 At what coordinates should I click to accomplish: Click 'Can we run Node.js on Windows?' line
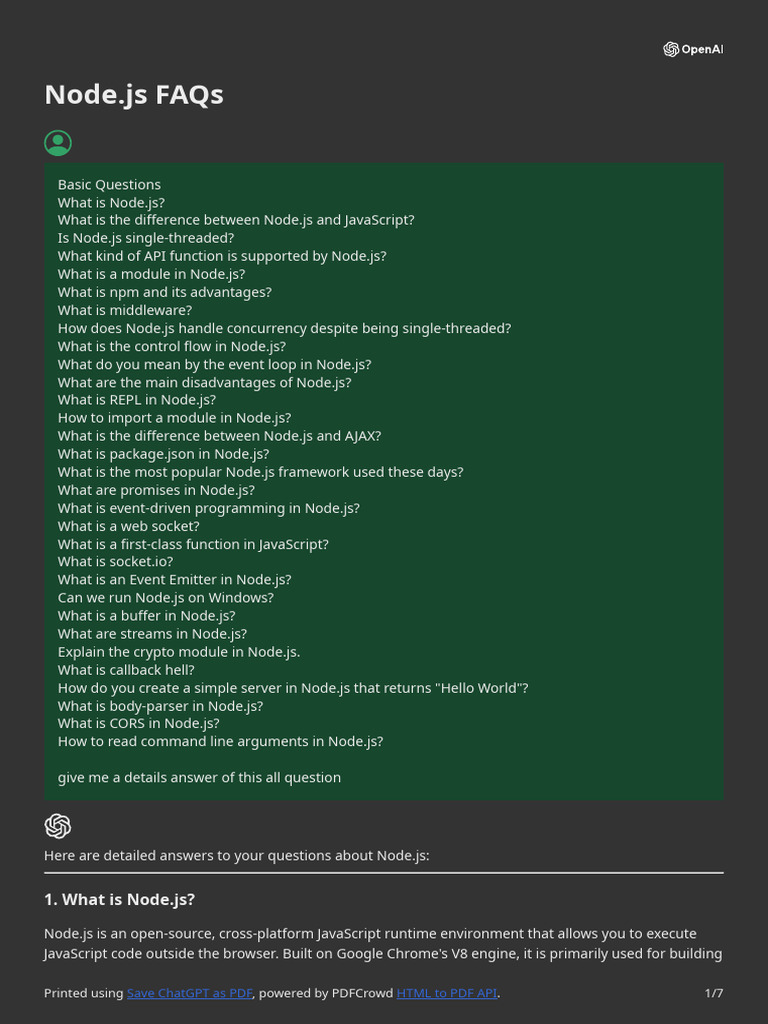point(165,598)
